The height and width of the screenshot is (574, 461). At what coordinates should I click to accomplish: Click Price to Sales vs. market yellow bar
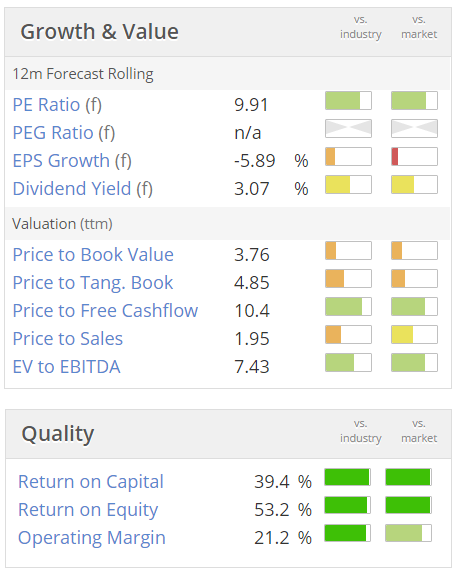(414, 335)
